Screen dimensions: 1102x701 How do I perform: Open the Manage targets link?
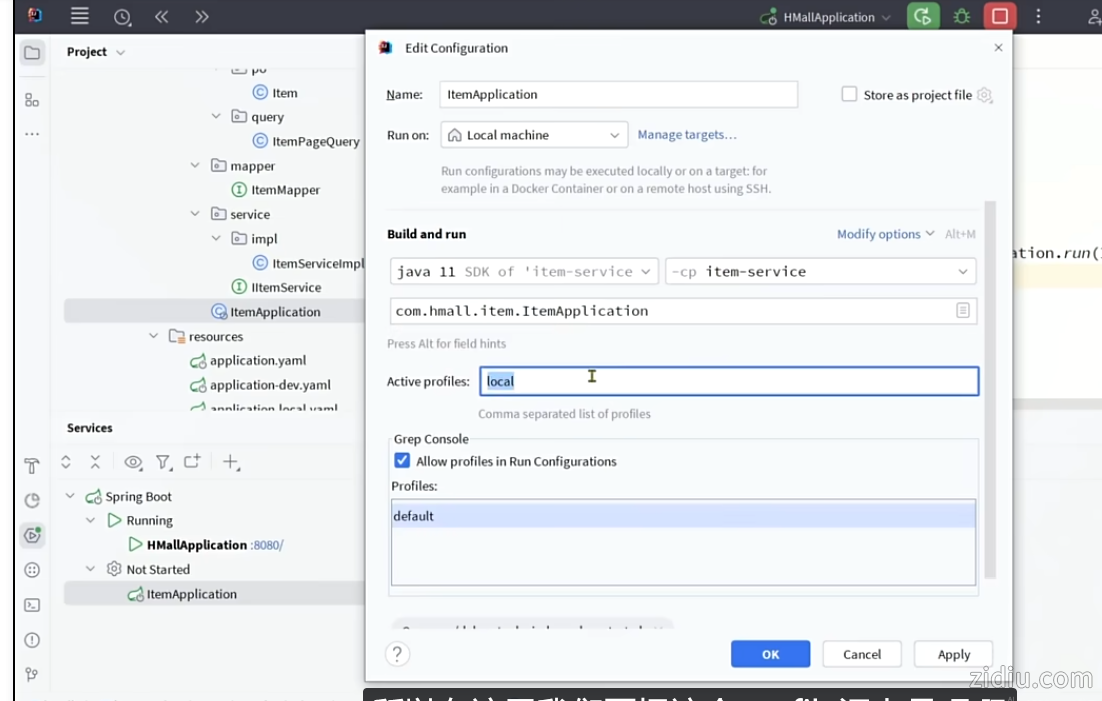687,135
